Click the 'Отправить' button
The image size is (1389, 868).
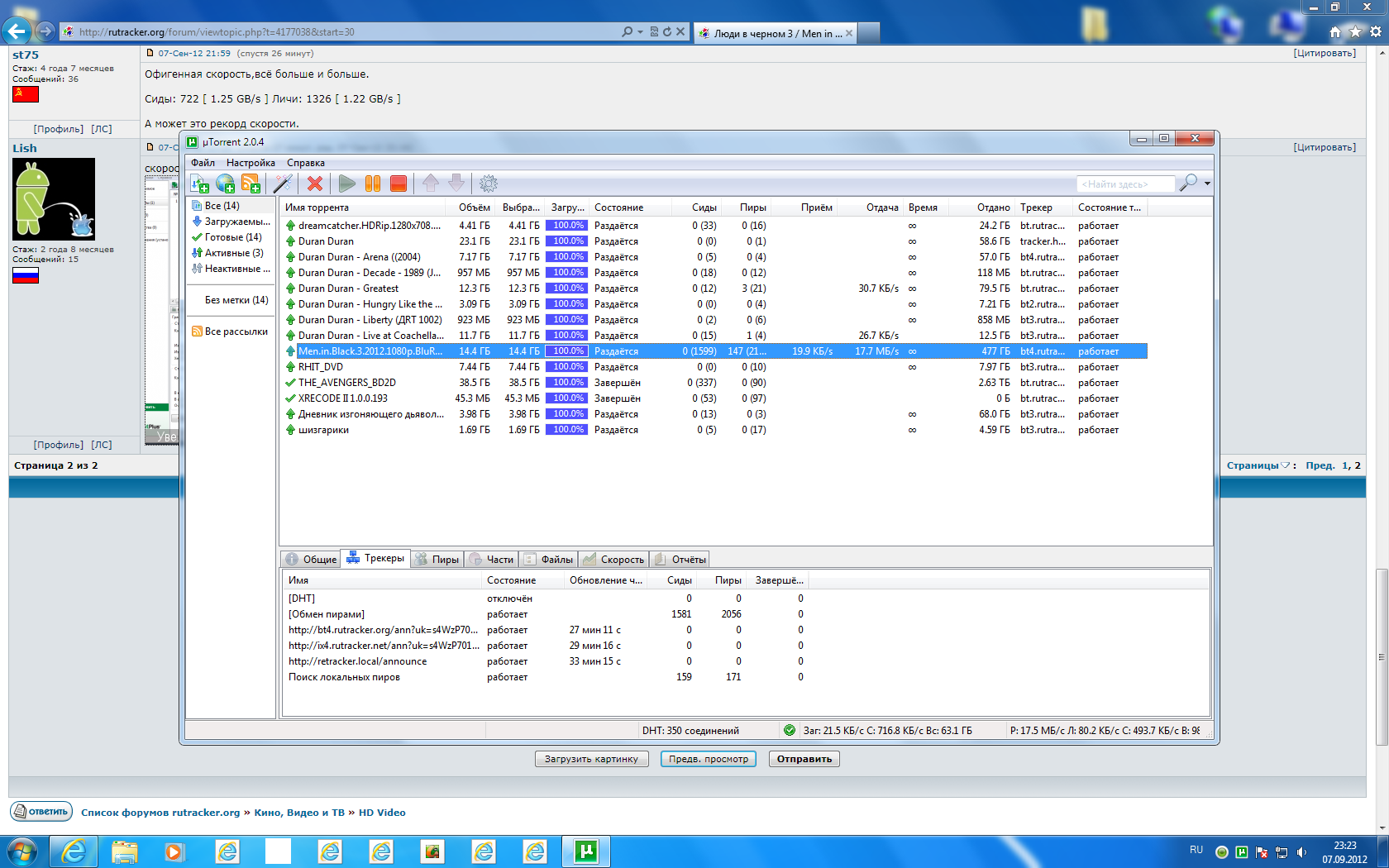[x=804, y=759]
